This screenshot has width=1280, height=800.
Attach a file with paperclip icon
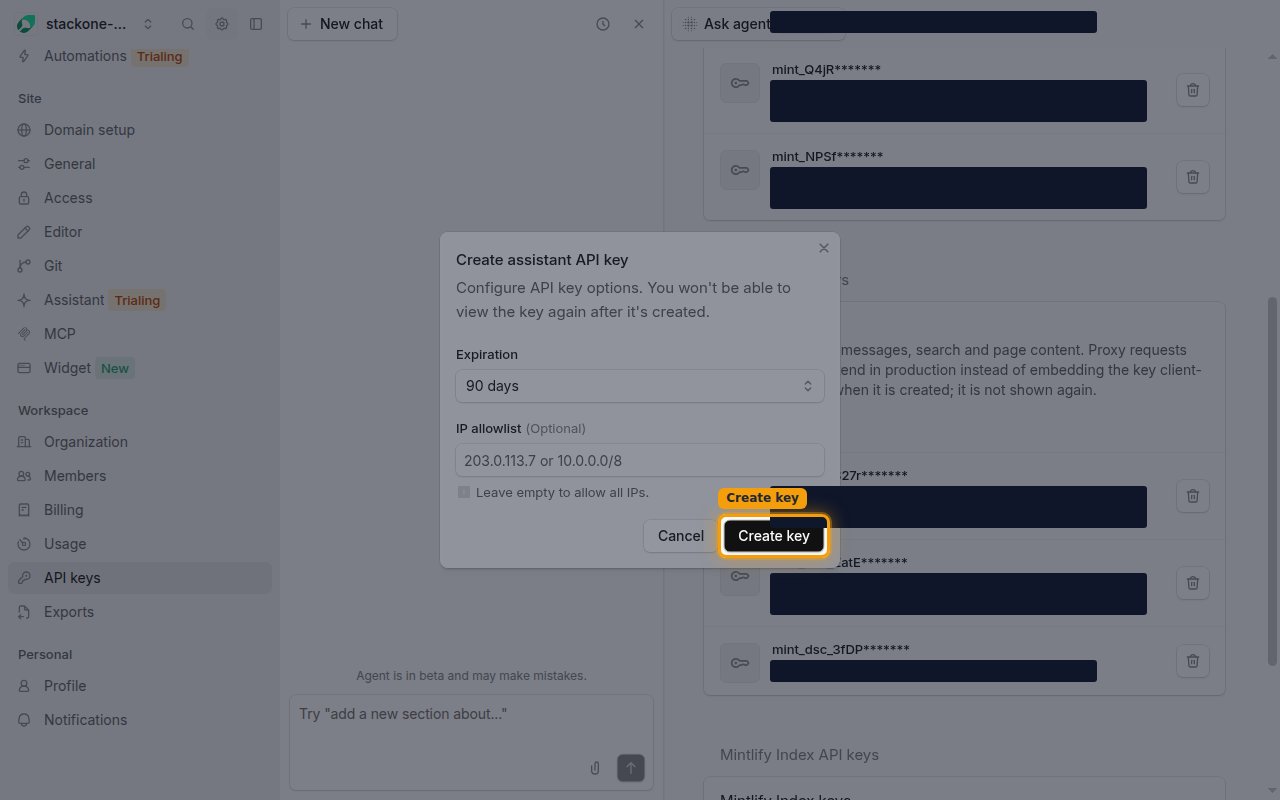595,768
